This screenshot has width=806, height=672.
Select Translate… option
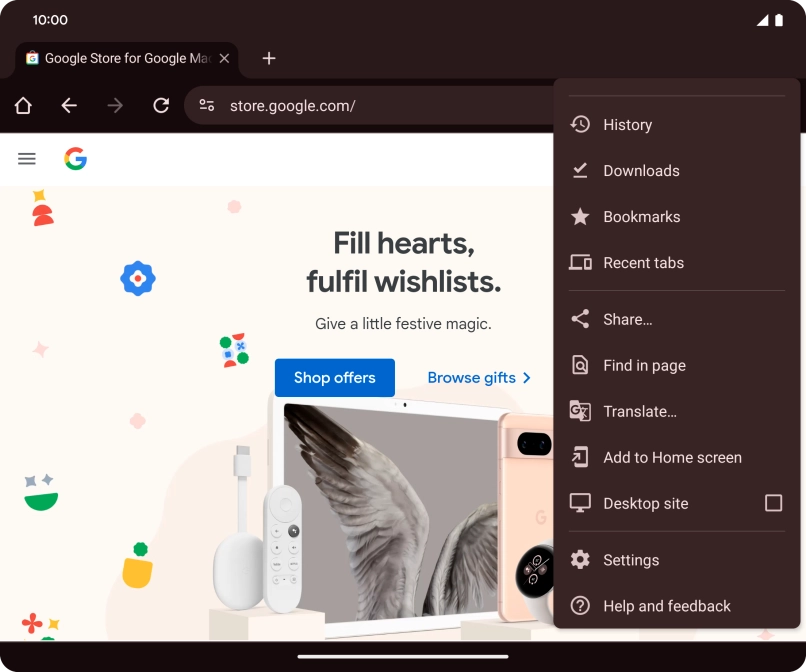point(639,412)
